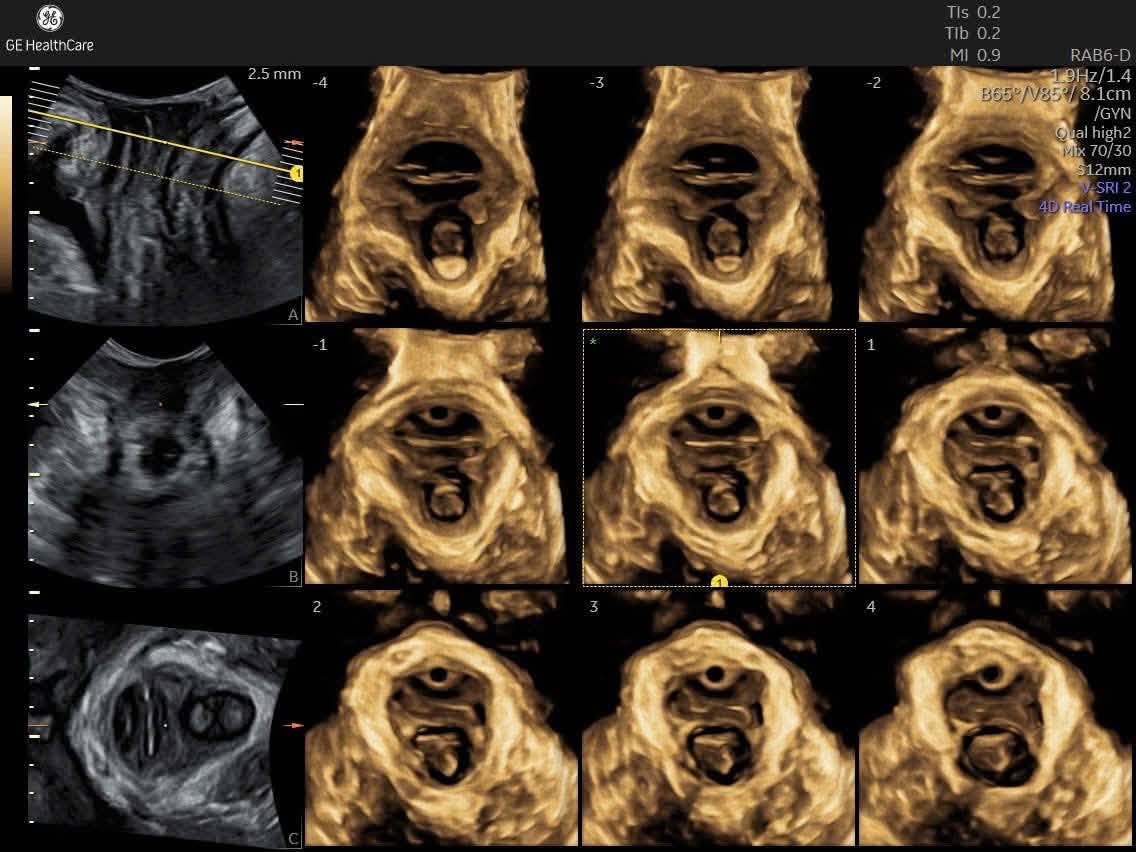The image size is (1136, 852).
Task: Click the orange arrow beside plane A
Action: (x=294, y=143)
